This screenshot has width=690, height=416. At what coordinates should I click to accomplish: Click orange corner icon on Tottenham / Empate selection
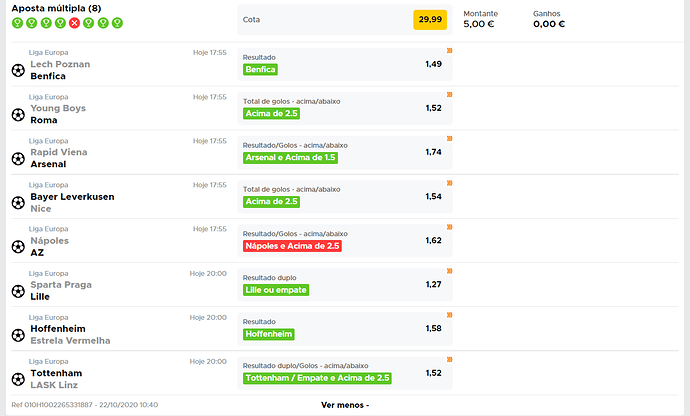pyautogui.click(x=449, y=360)
